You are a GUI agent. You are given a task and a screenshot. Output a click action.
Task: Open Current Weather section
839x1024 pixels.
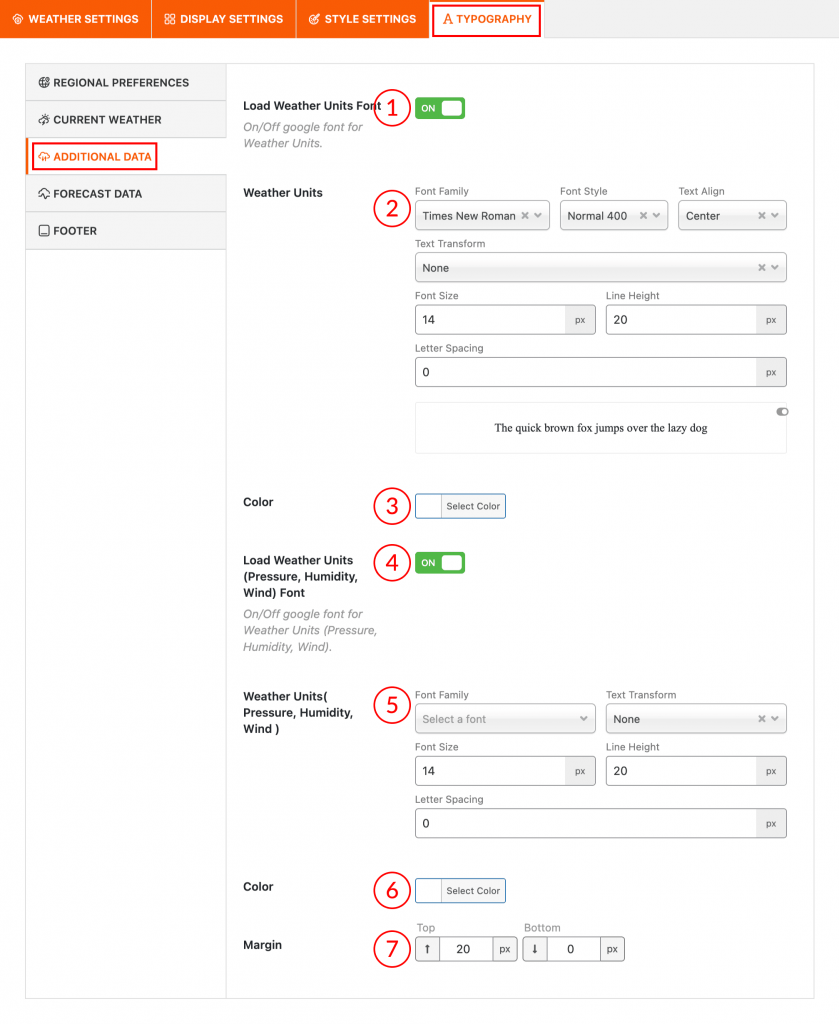[x=126, y=120]
